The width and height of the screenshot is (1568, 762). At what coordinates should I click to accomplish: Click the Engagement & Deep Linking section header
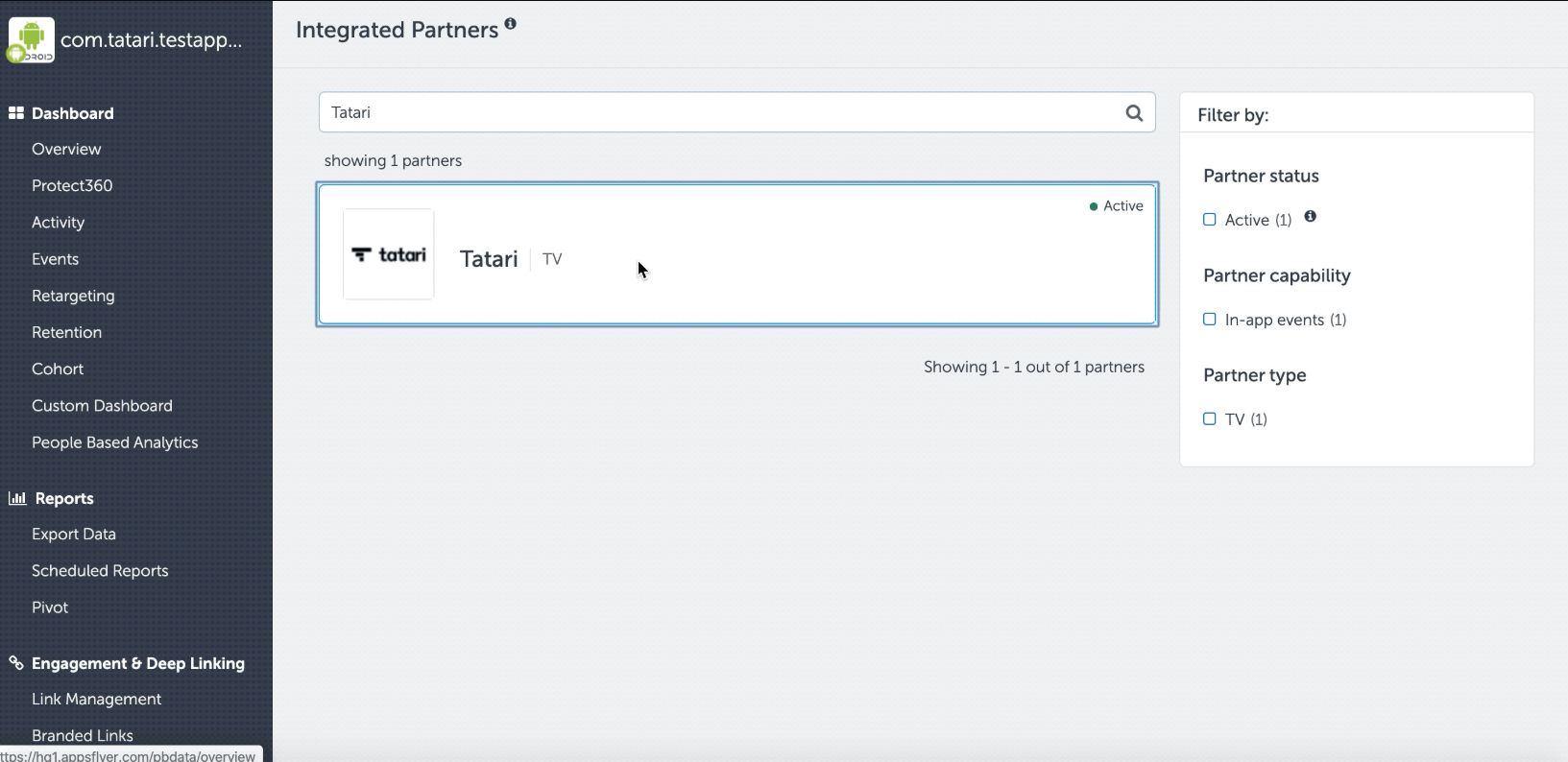[138, 663]
